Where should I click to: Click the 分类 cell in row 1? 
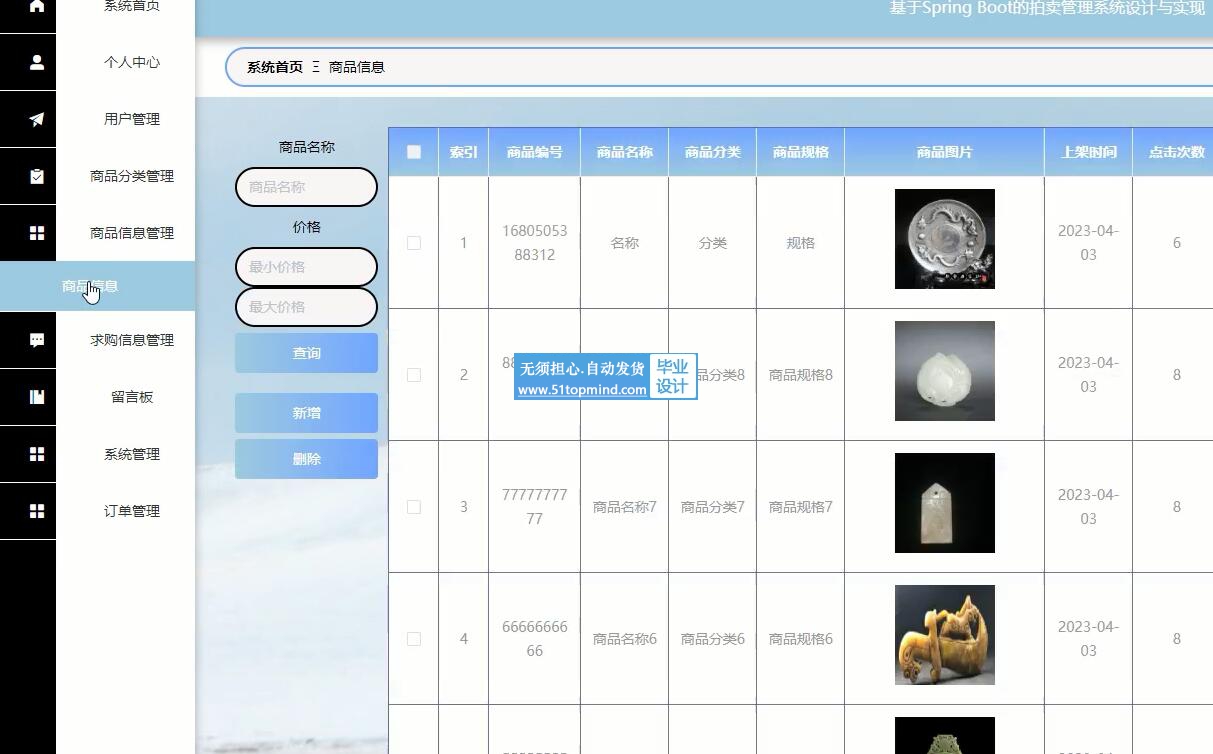tap(713, 243)
